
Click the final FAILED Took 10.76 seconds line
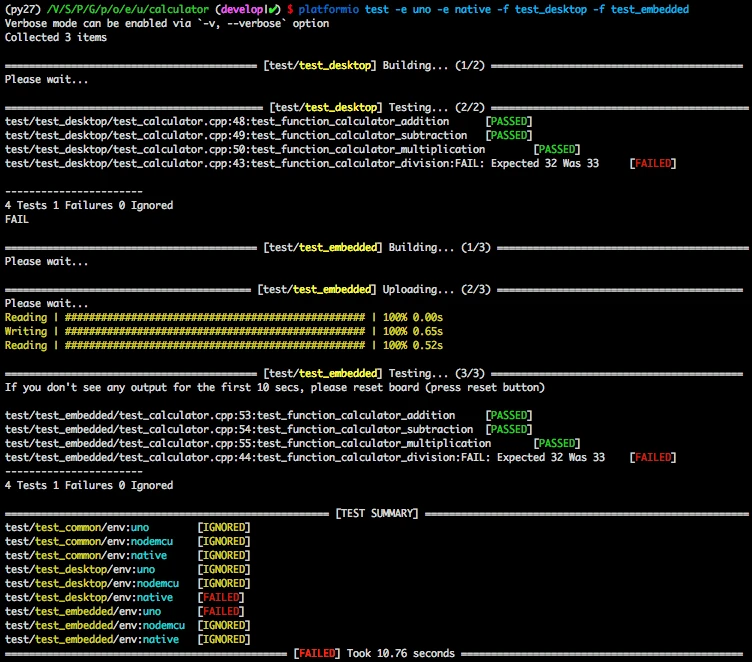coord(374,653)
